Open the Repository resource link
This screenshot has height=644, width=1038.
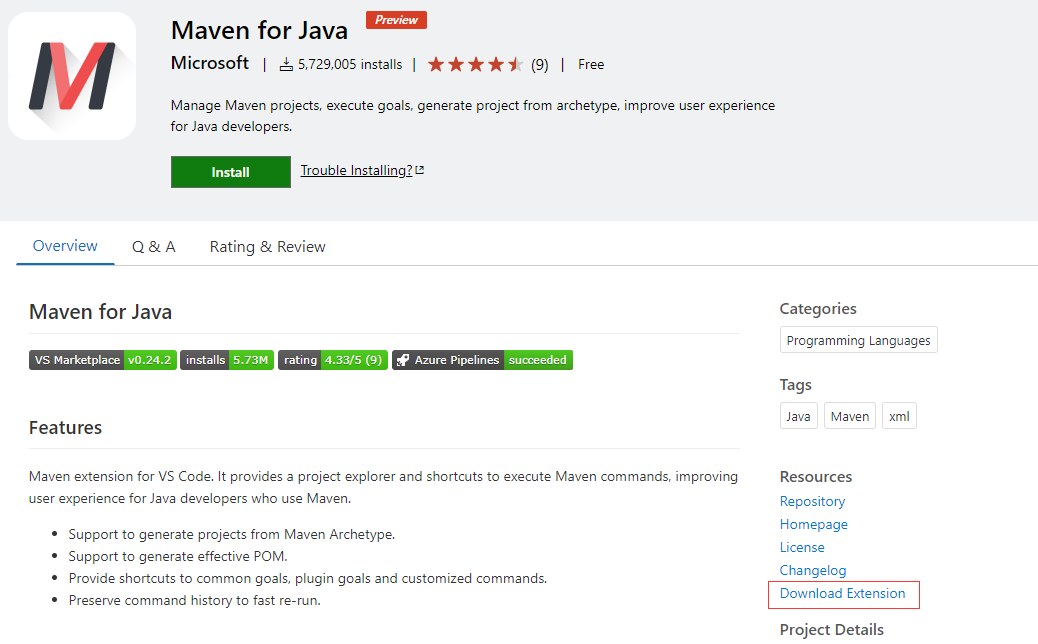pyautogui.click(x=812, y=502)
